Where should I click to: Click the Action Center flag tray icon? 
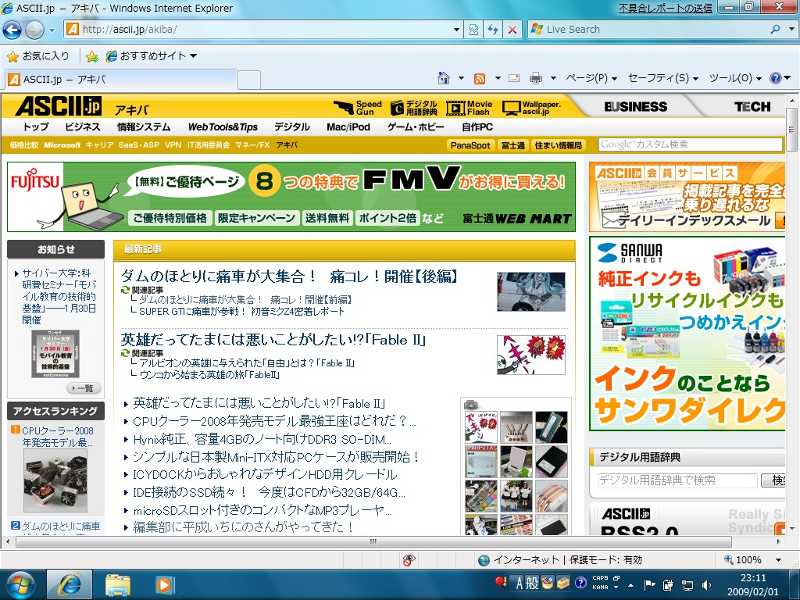coord(649,585)
